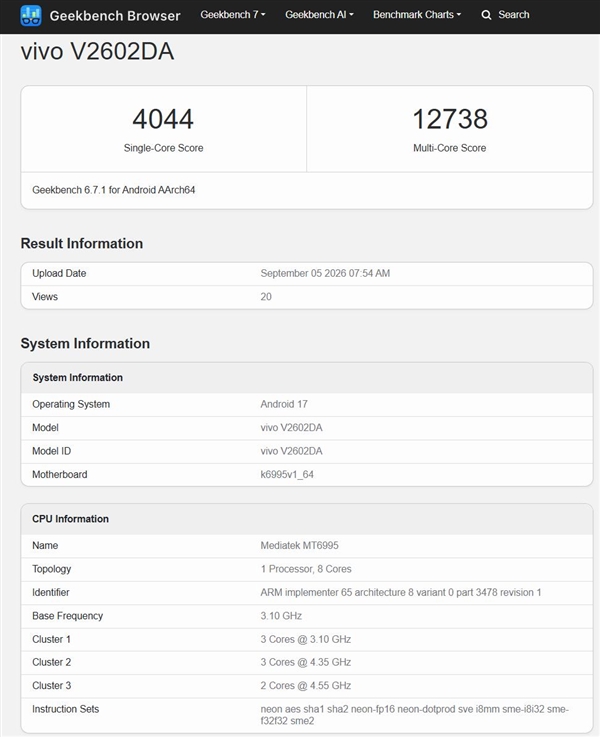This screenshot has height=737, width=600.
Task: Open the Benchmark Charts dropdown
Action: 417,15
